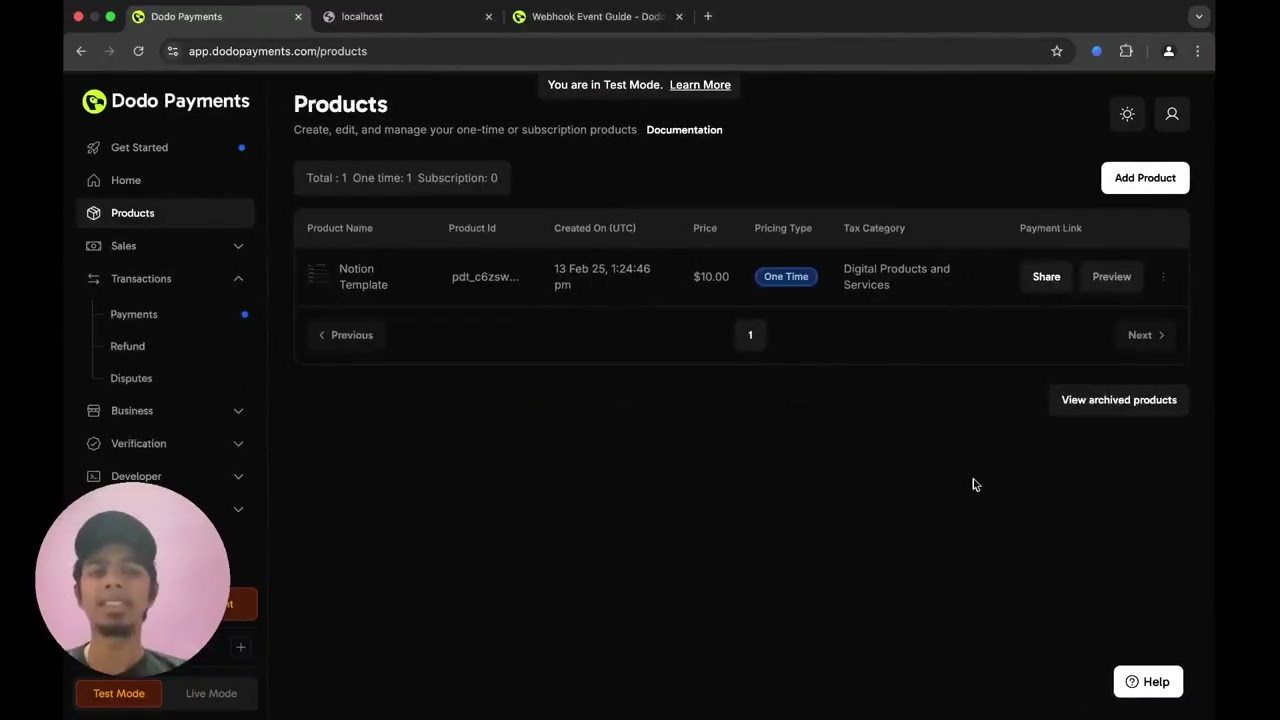Image resolution: width=1280 pixels, height=720 pixels.
Task: Switch to Webhook Event Guide tab
Action: click(x=597, y=17)
